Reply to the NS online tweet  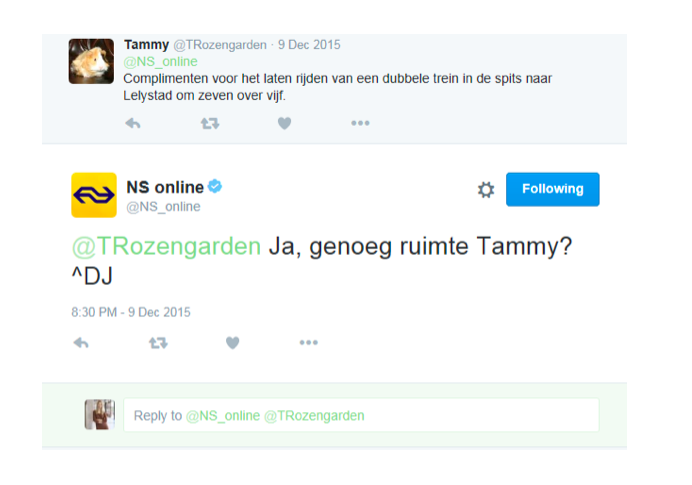click(81, 343)
